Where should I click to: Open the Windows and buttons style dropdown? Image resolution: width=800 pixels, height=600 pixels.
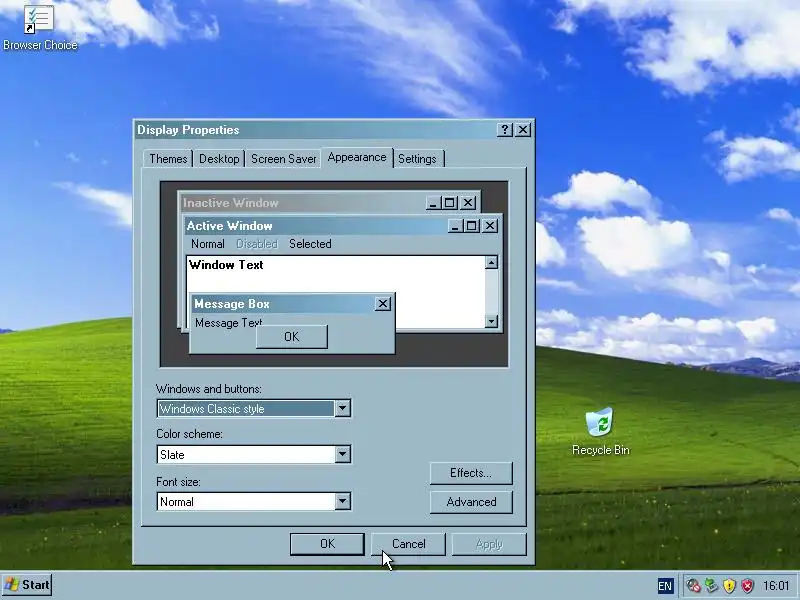click(x=342, y=408)
